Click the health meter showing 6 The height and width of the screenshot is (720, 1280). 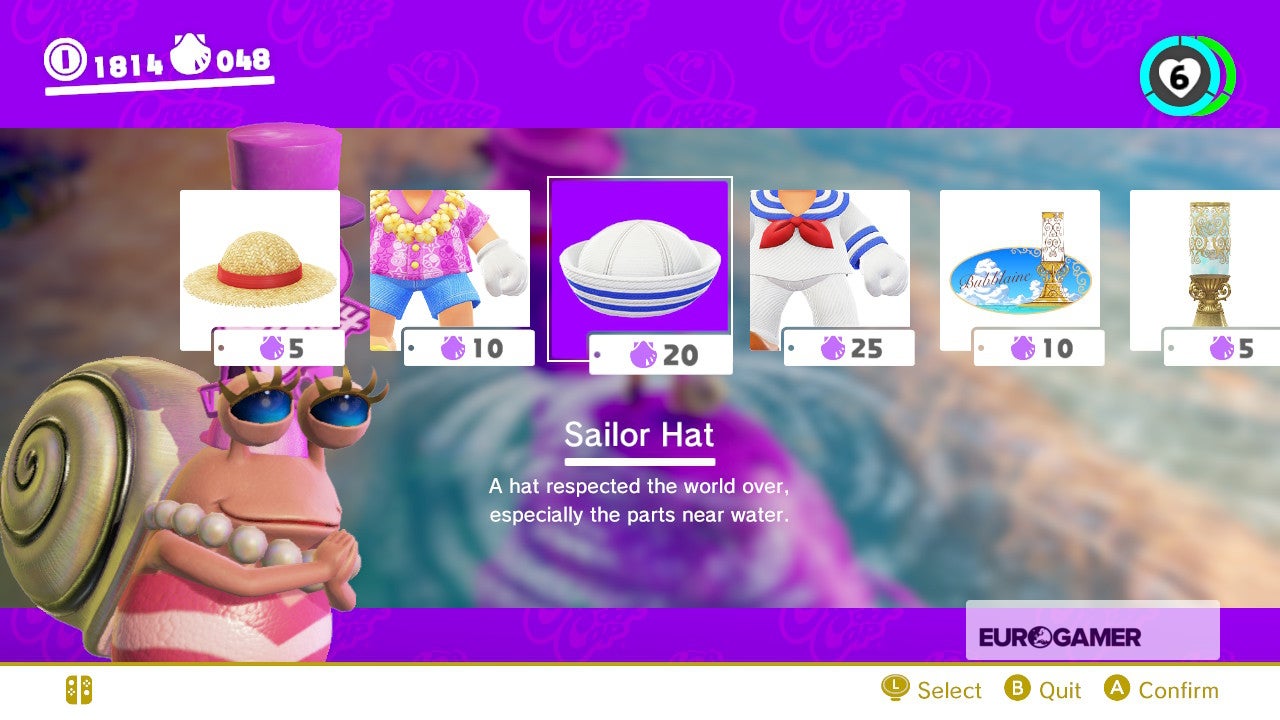point(1187,76)
